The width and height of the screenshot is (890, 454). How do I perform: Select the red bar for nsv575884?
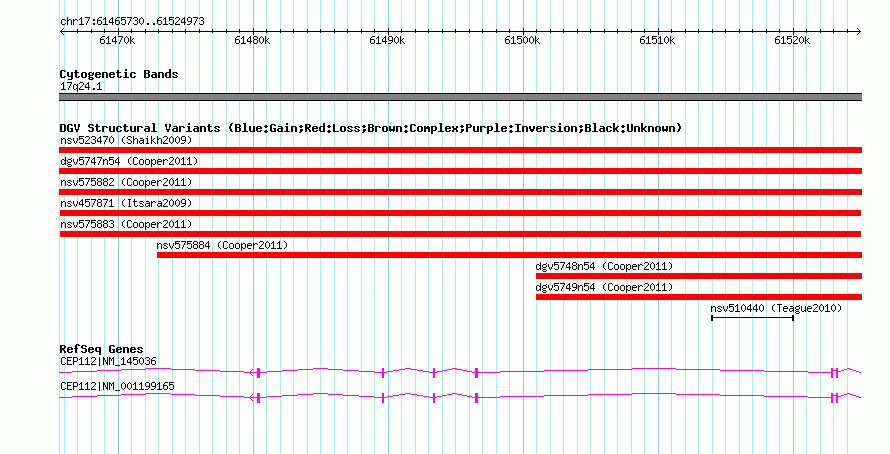coord(510,255)
